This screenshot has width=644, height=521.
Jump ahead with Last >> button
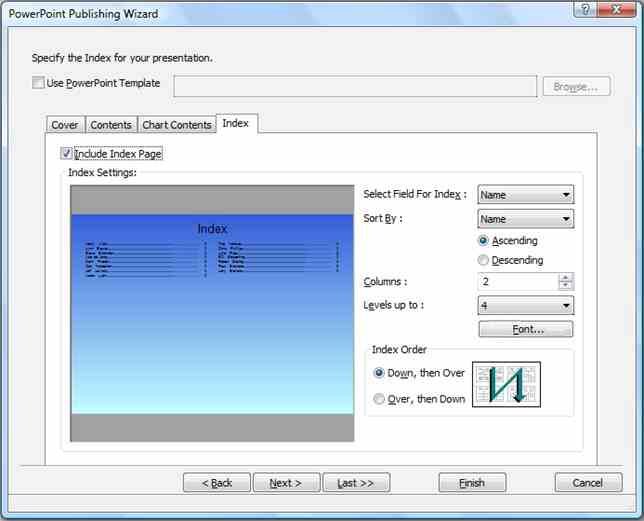tap(356, 483)
